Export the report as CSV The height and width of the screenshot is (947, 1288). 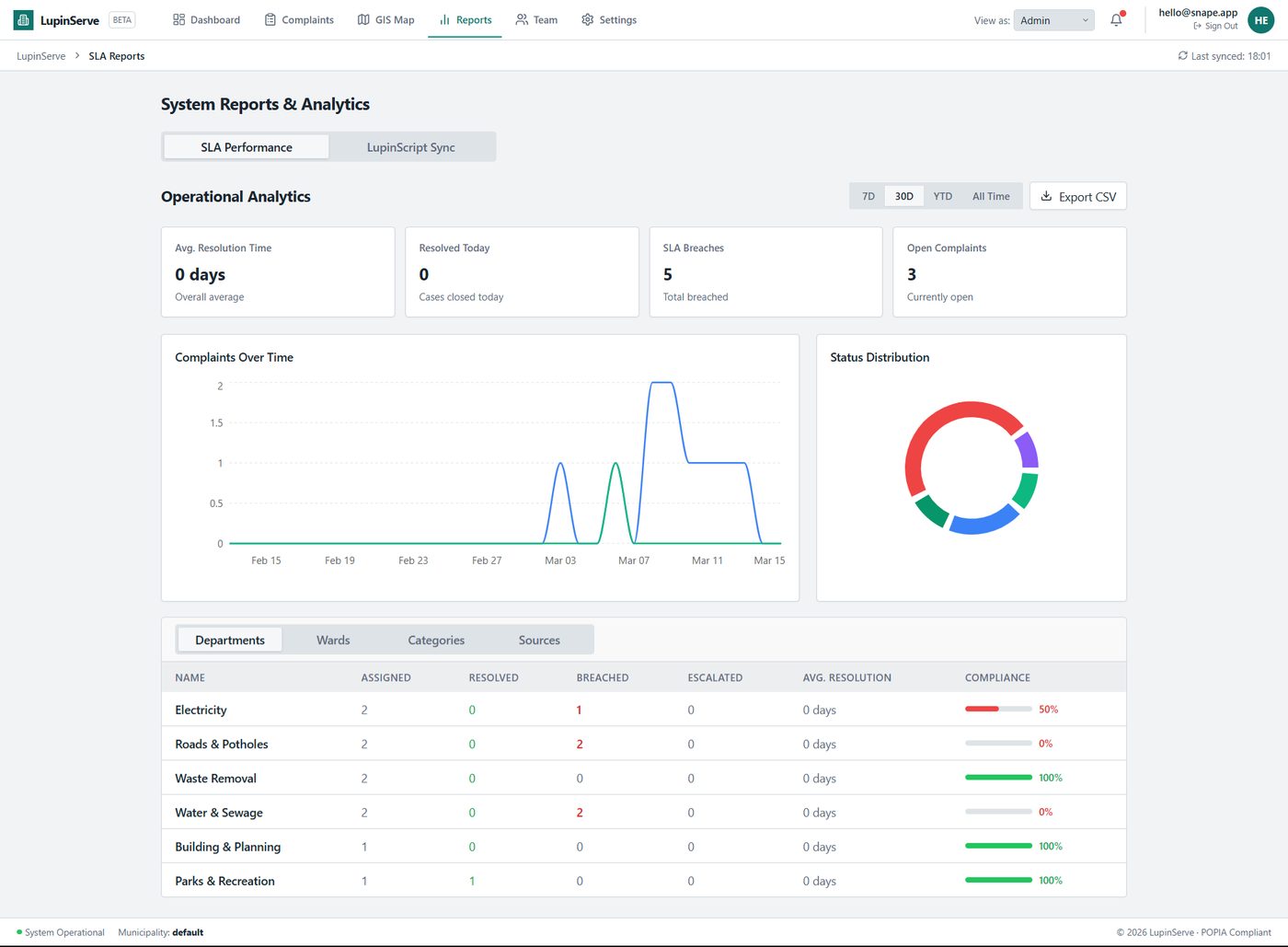coord(1078,196)
